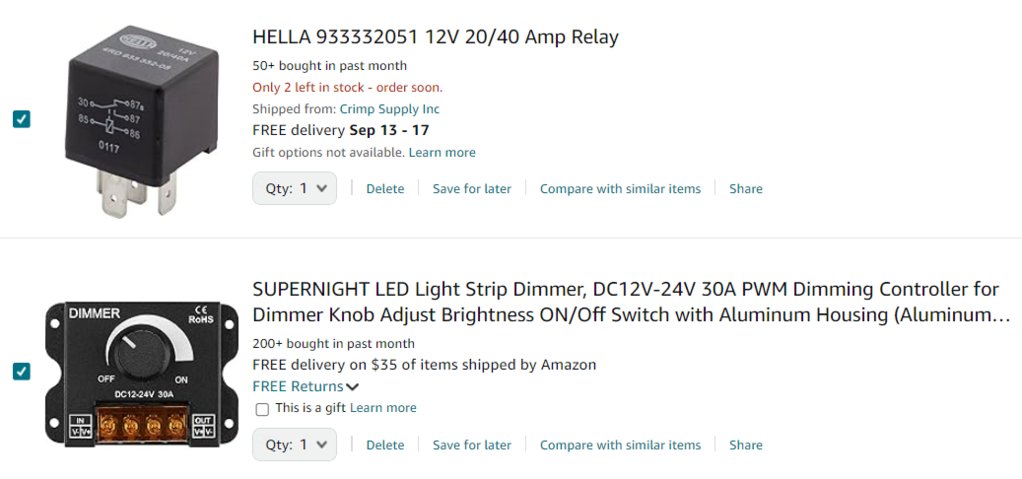Viewport: 1022px width, 479px height.
Task: Compare SUPERNIGHT dimmer with similar items
Action: (620, 444)
